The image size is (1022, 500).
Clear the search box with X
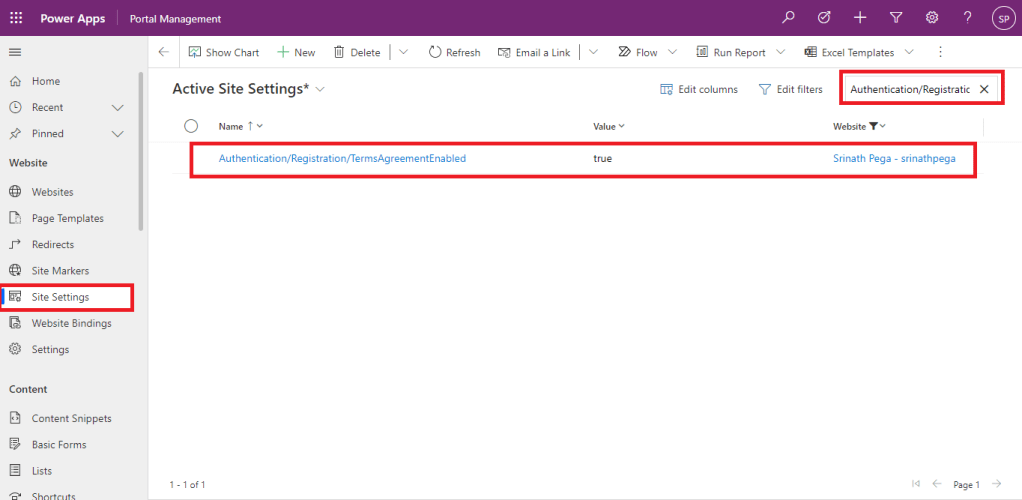(x=984, y=89)
